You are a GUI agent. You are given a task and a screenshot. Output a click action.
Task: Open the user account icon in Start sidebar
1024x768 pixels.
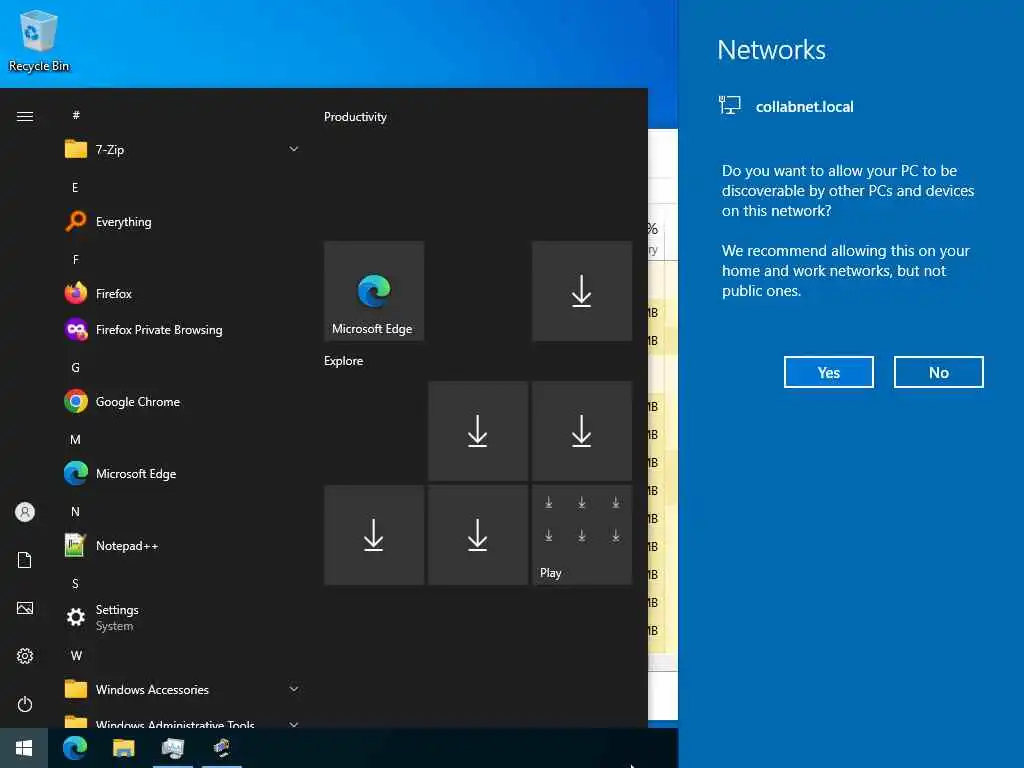[x=25, y=512]
